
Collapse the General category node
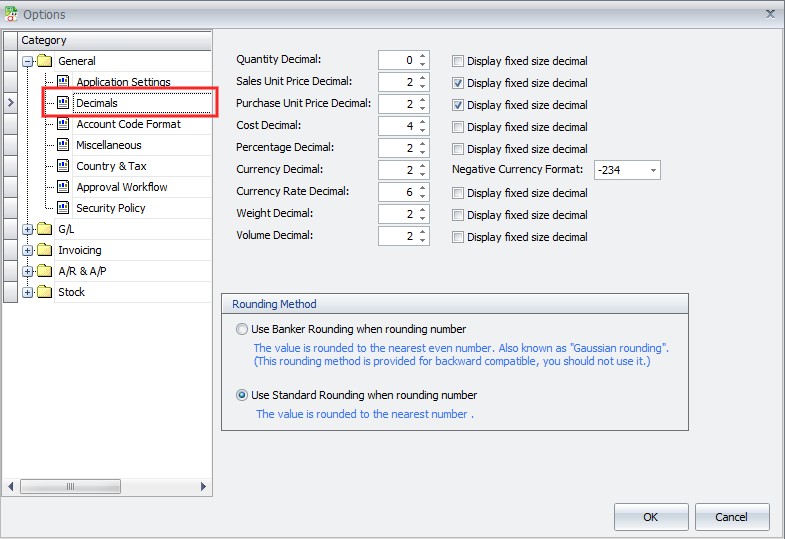pos(28,62)
